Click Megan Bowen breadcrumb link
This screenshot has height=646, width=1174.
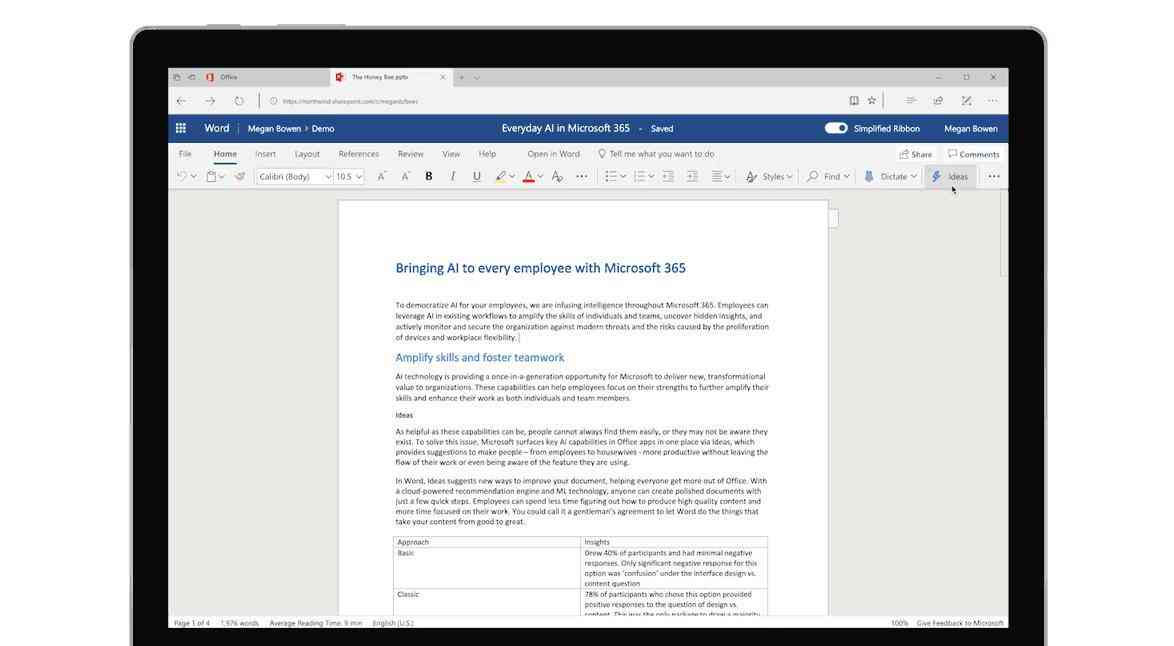pos(274,129)
